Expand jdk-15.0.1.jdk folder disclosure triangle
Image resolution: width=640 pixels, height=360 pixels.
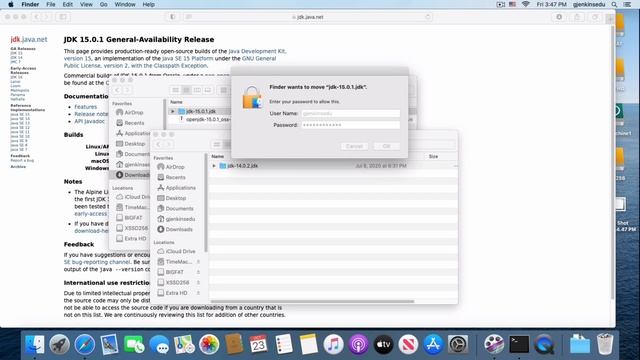(x=173, y=111)
